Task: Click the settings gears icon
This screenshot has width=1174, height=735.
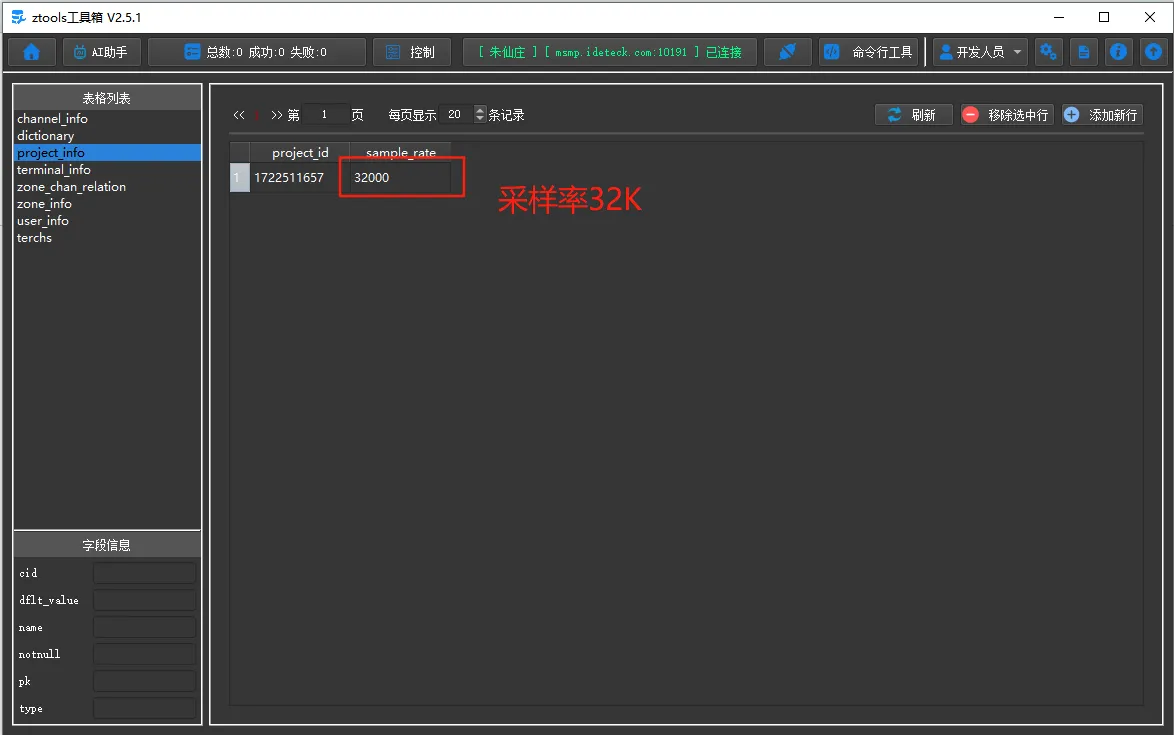Action: click(x=1048, y=51)
